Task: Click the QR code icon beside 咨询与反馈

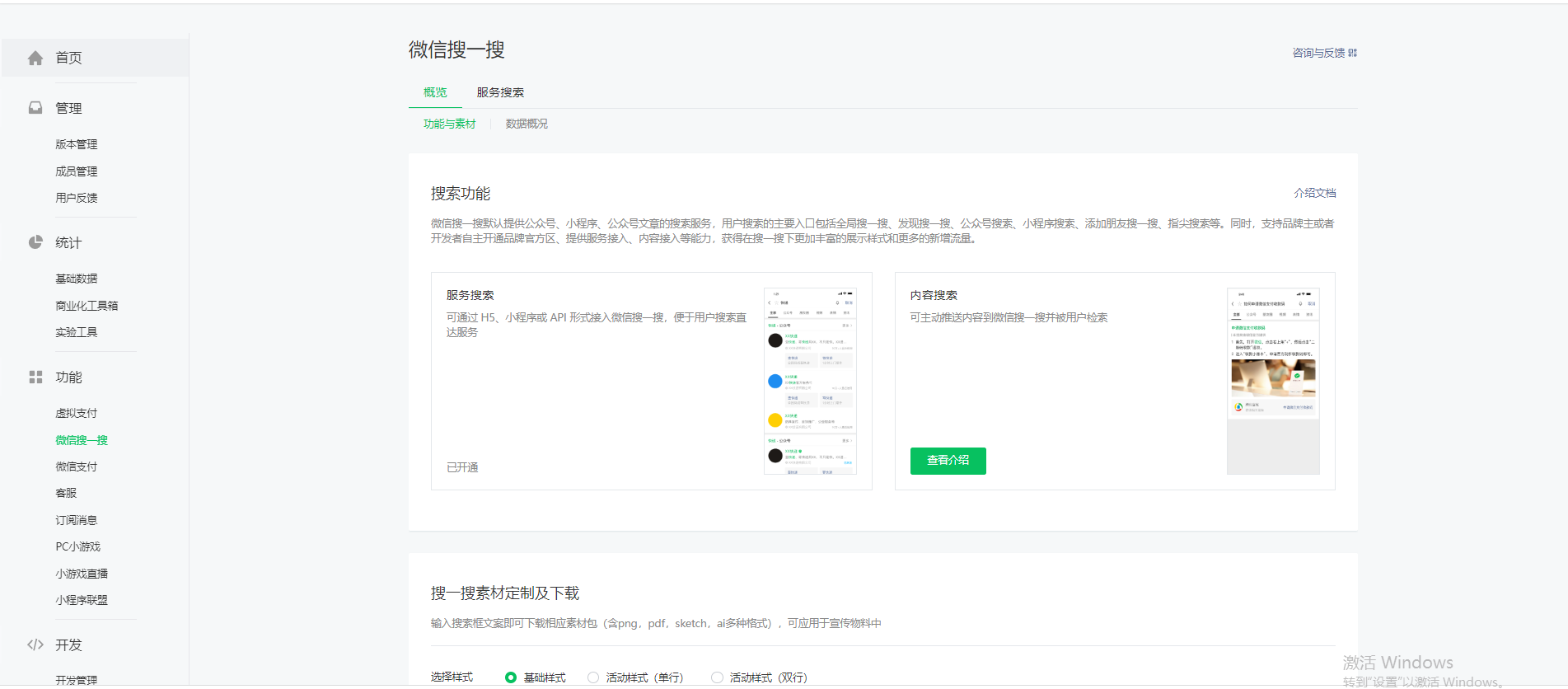Action: [1352, 53]
